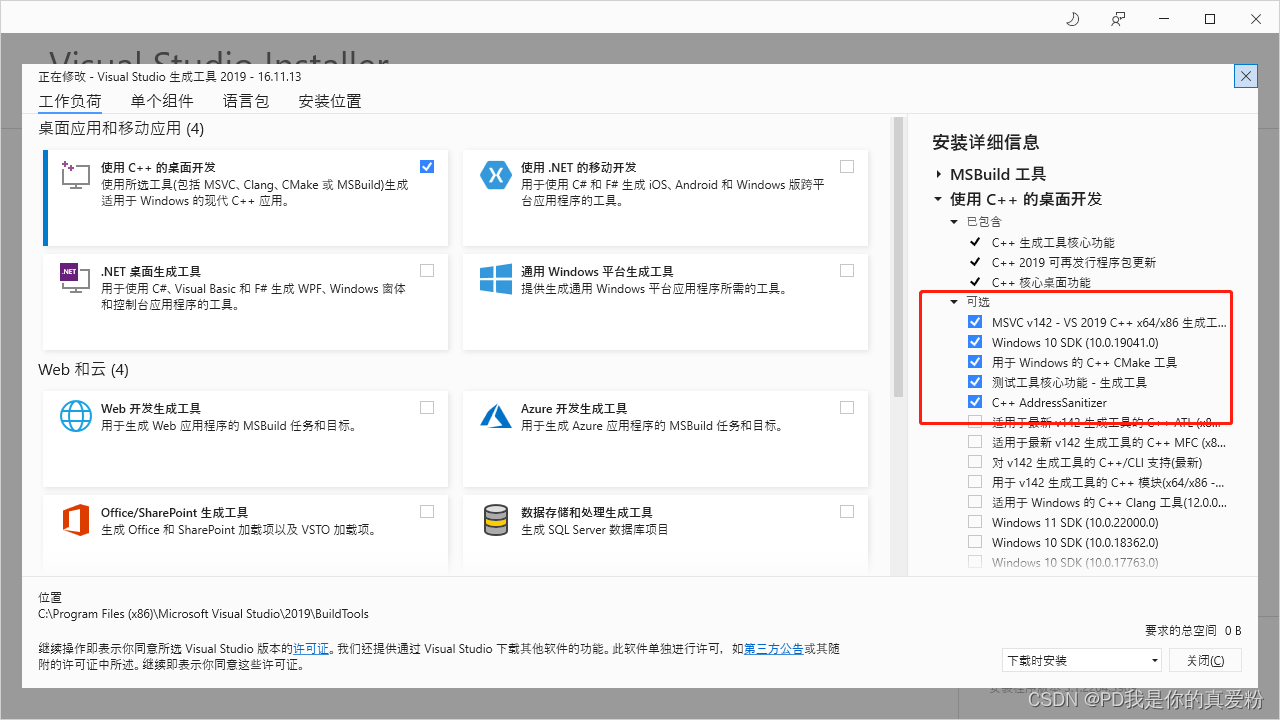
Task: Check Windows 10 SDK (10.0.18362.0) option
Action: pos(975,542)
